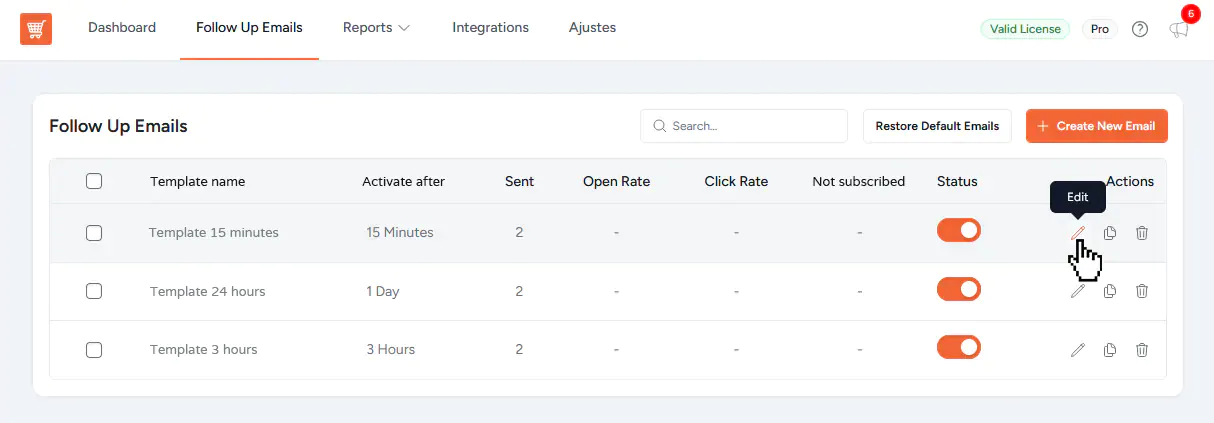Duplicate the Template 15 minutes email

tap(1110, 233)
